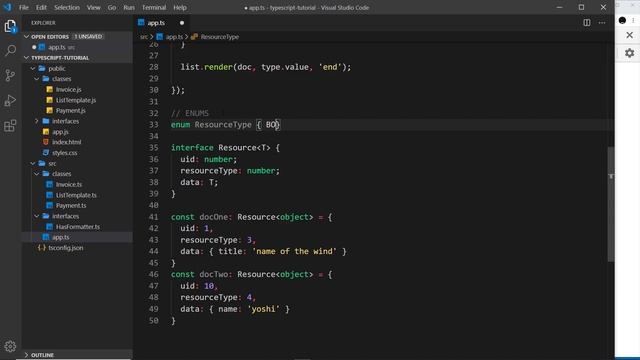Select the app.ts editor tab

(x=161, y=23)
